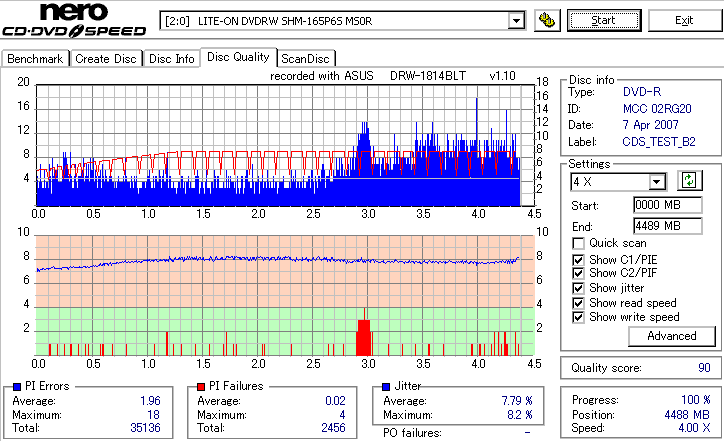
Task: Click the Start position MB field
Action: (668, 205)
